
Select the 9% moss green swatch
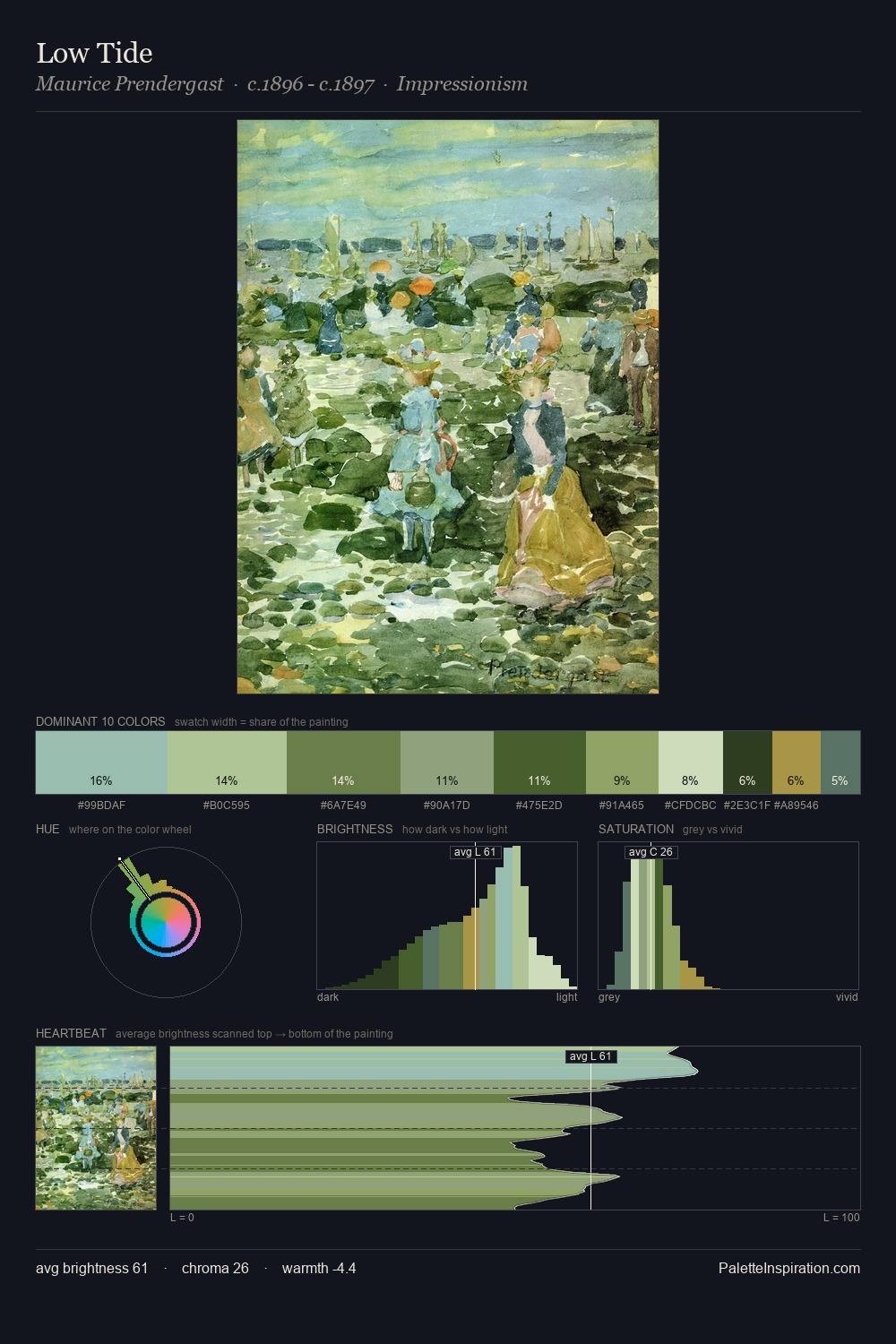622,762
